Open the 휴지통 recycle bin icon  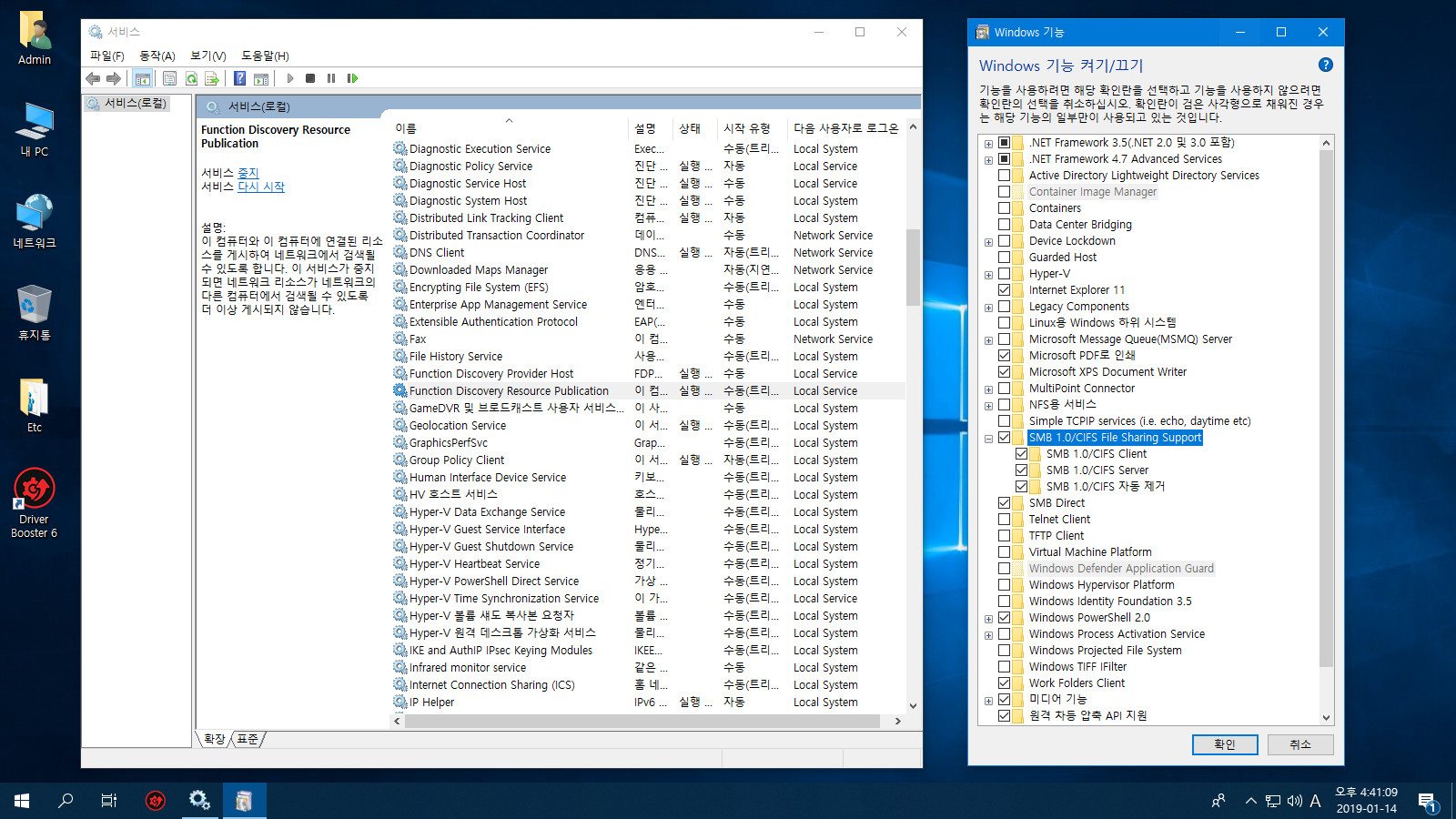pos(35,313)
